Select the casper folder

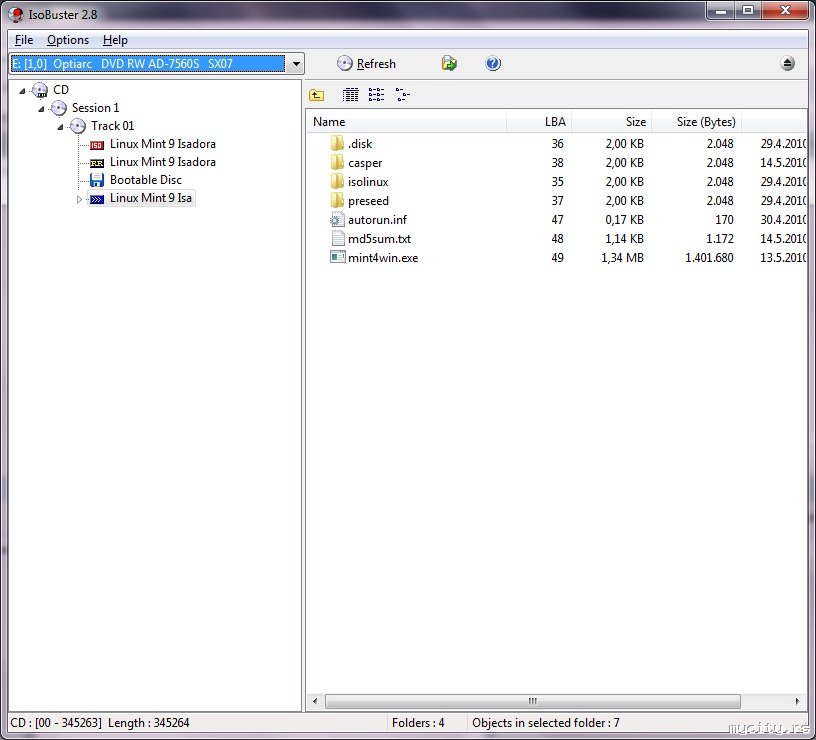click(365, 163)
